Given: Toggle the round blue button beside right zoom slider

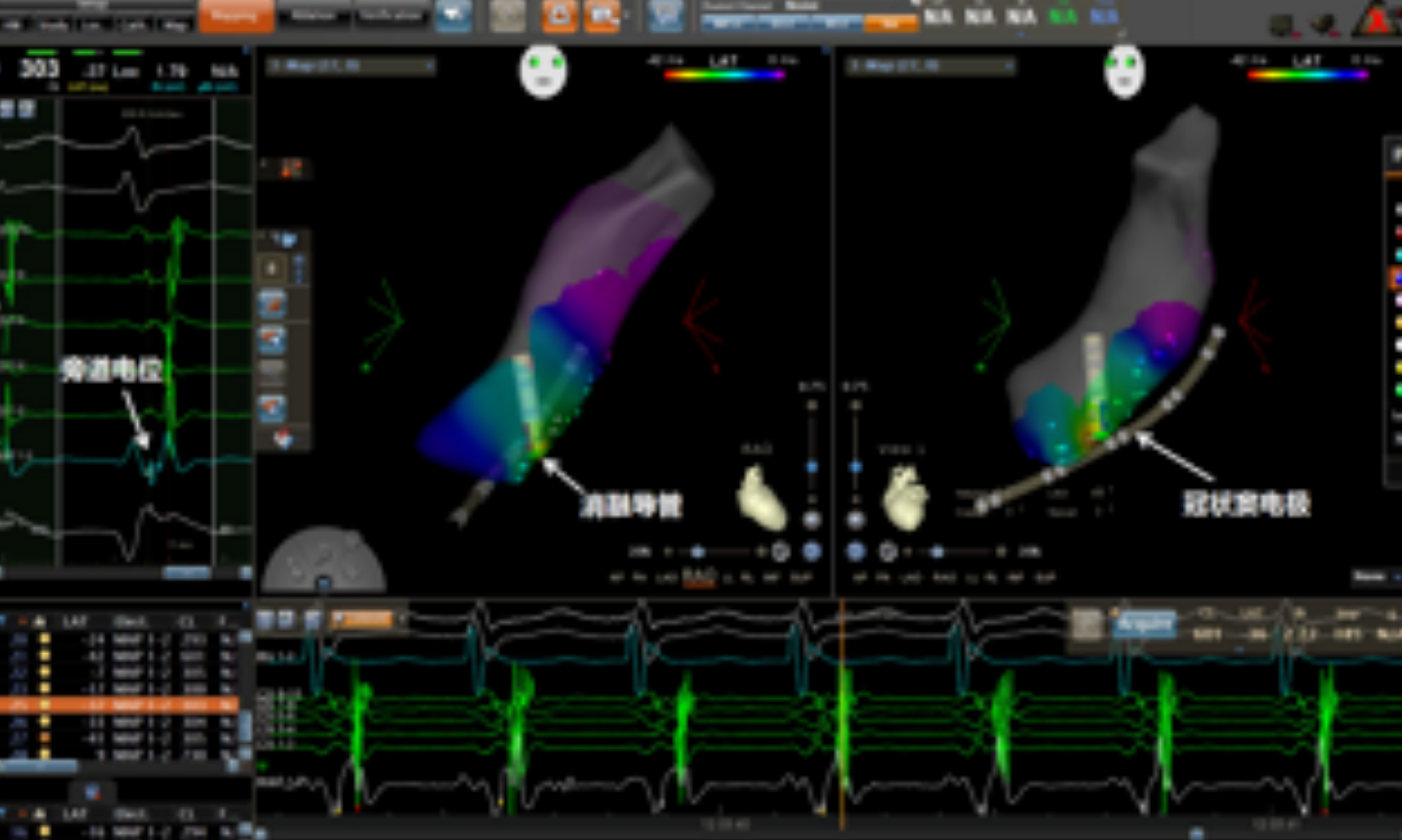Looking at the screenshot, I should pyautogui.click(x=855, y=551).
